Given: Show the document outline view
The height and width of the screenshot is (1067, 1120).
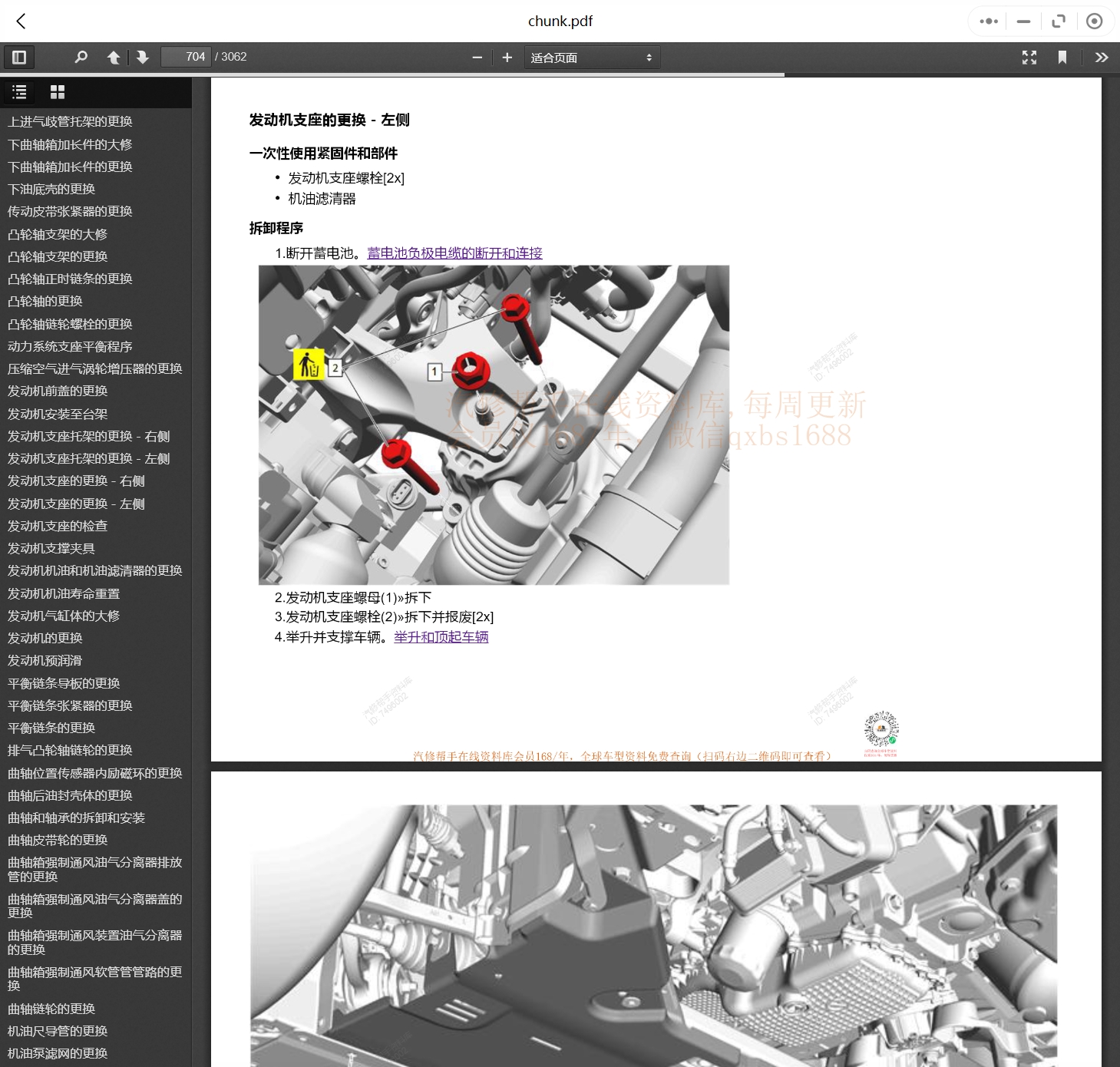Looking at the screenshot, I should click(x=19, y=92).
